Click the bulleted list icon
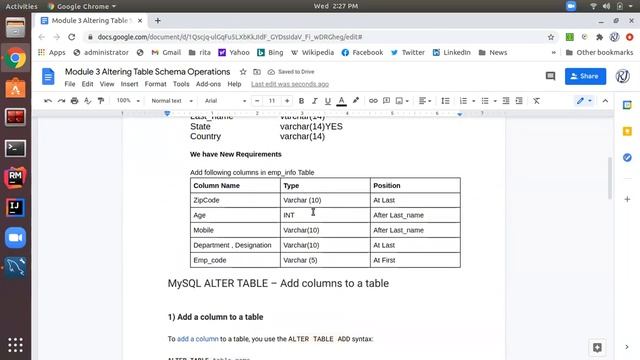 [485, 101]
